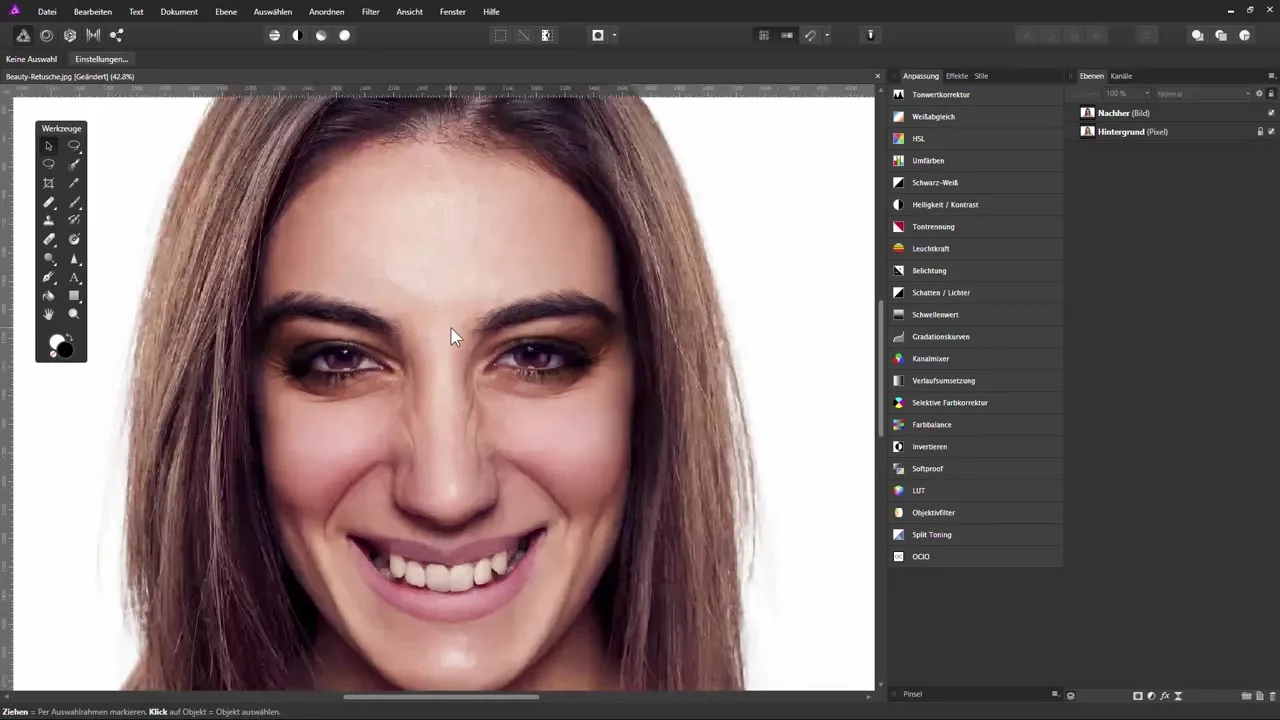Screen dimensions: 1280x720
Task: Click the horizontal canvas scrollbar thumb
Action: coord(441,697)
